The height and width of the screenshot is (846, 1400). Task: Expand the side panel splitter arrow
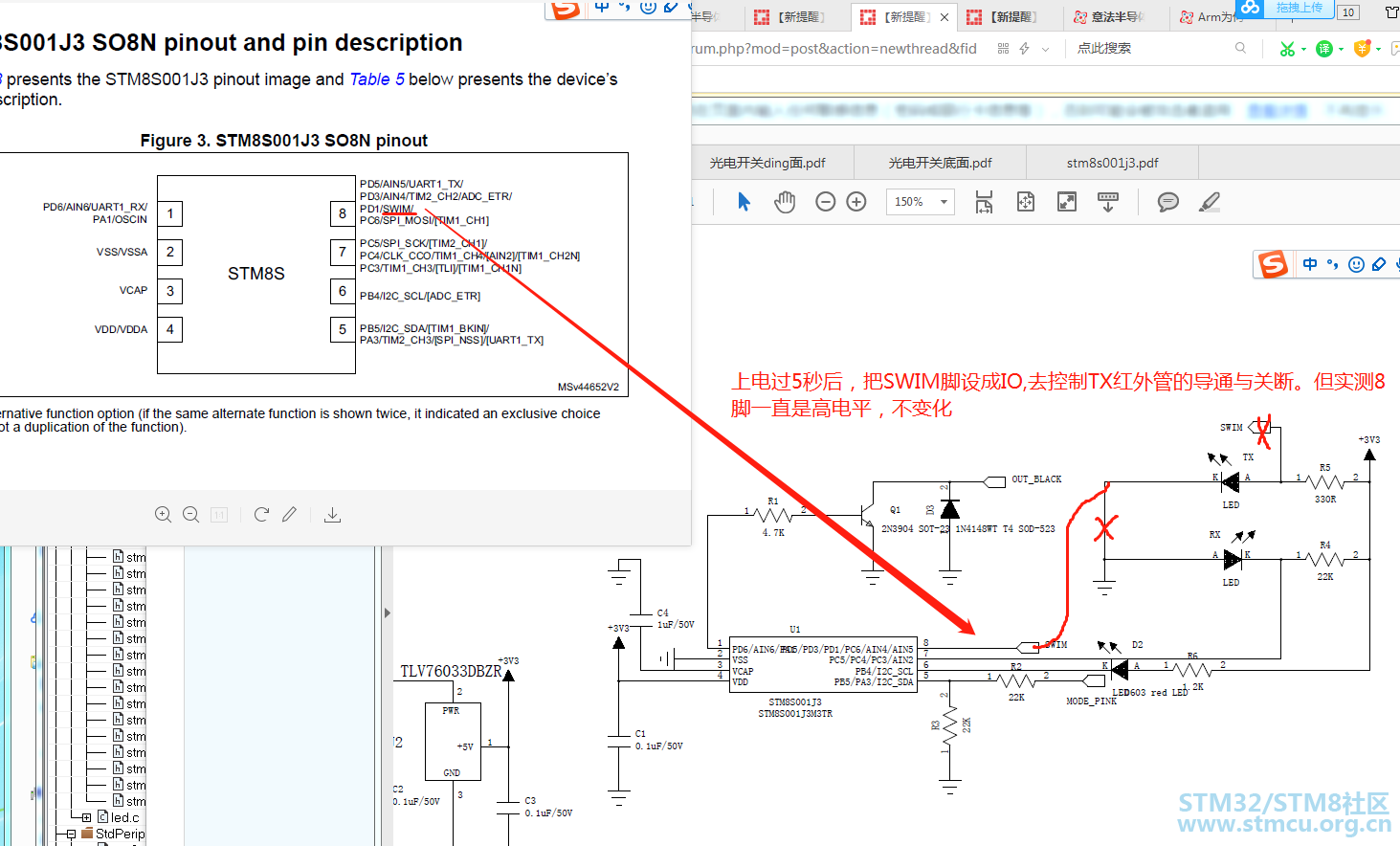[x=387, y=612]
